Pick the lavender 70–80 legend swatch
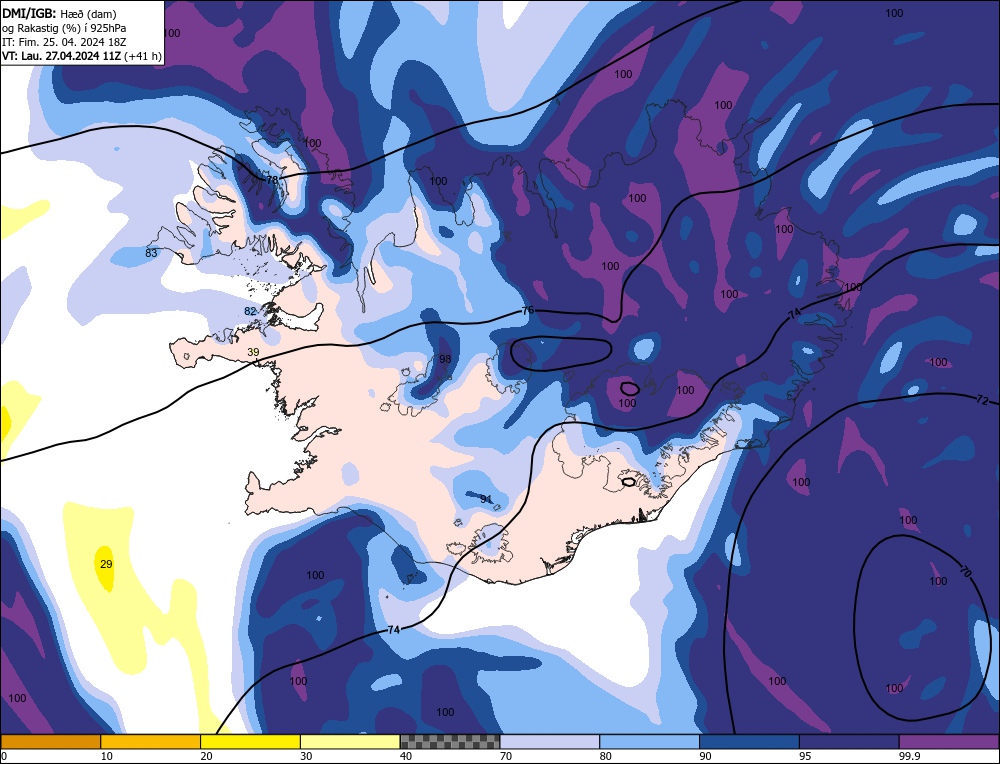The height and width of the screenshot is (764, 1000). [x=550, y=742]
